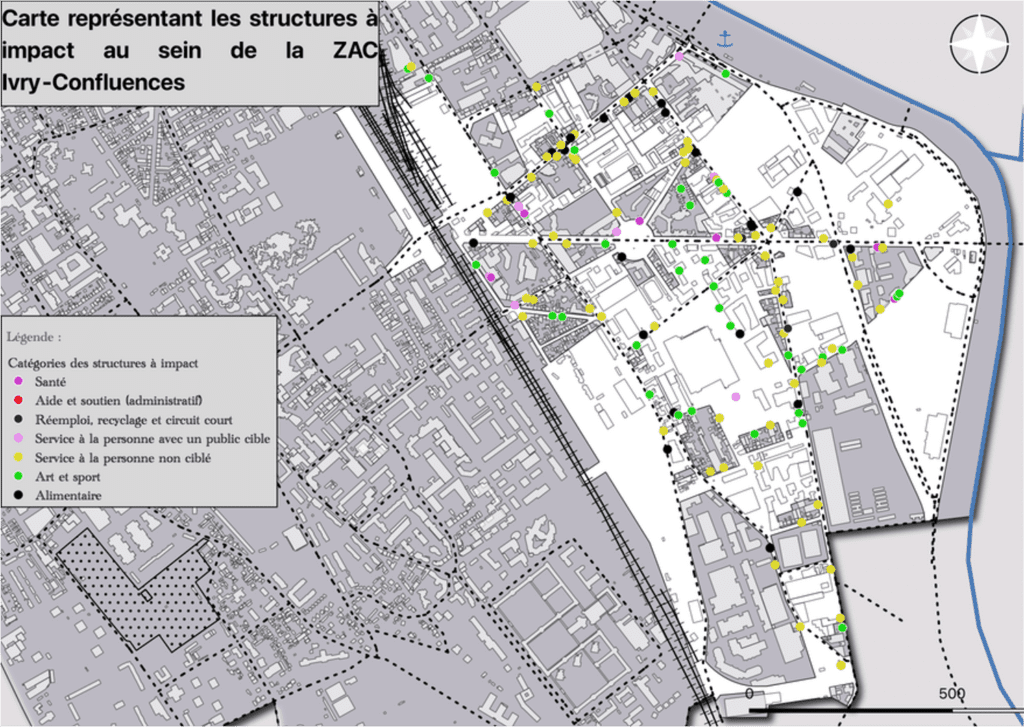
Task: Click 'Service à la personne non ciblé' label
Action: click(x=121, y=458)
